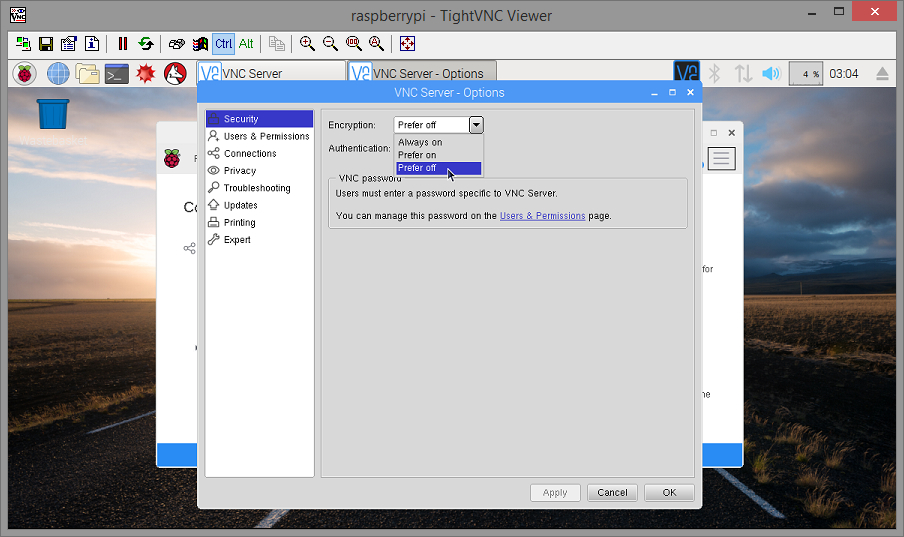904x537 pixels.
Task: Confirm the options with the OK button
Action: (669, 493)
